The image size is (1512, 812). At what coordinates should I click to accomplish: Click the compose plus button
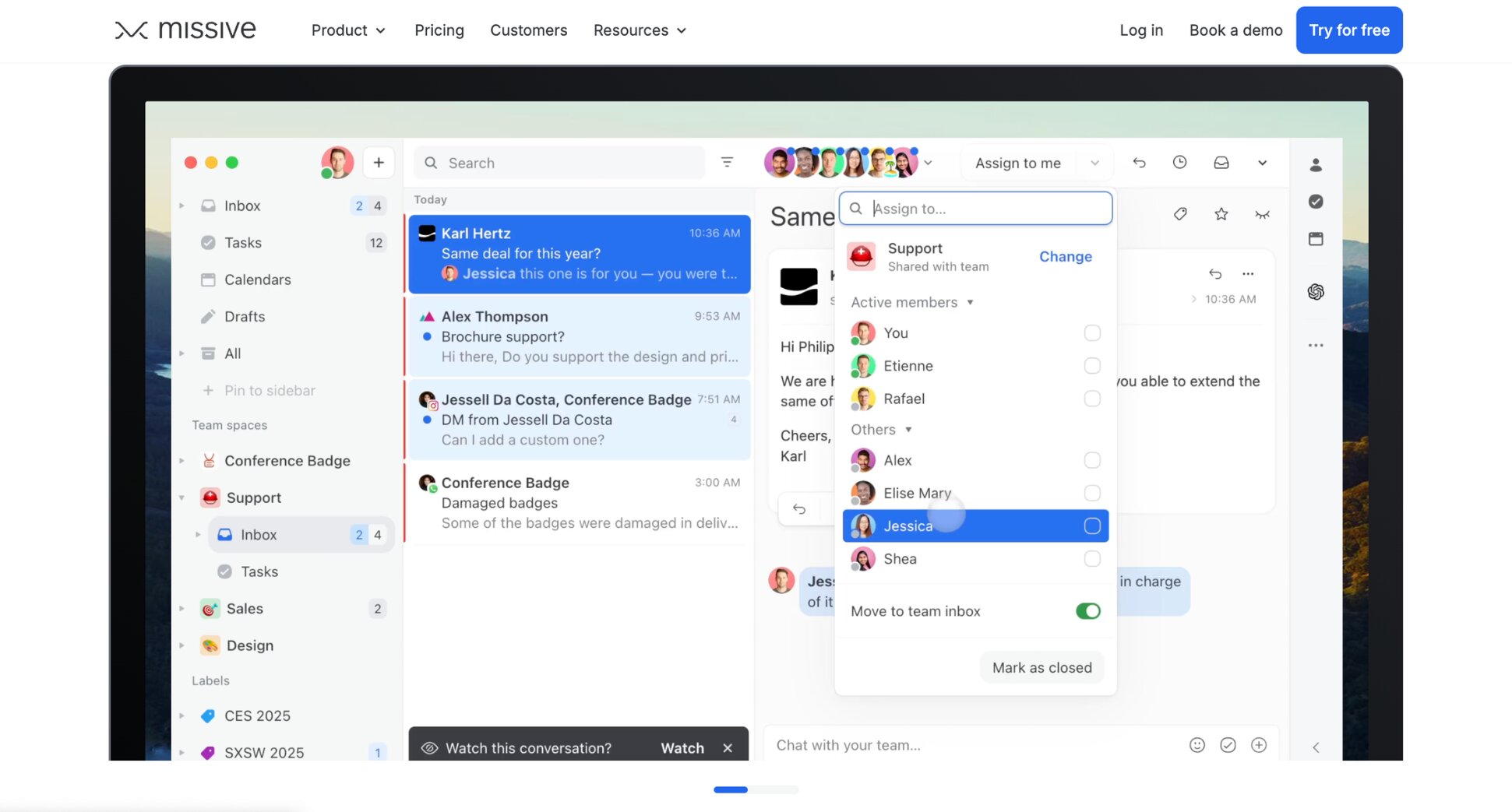pyautogui.click(x=379, y=163)
